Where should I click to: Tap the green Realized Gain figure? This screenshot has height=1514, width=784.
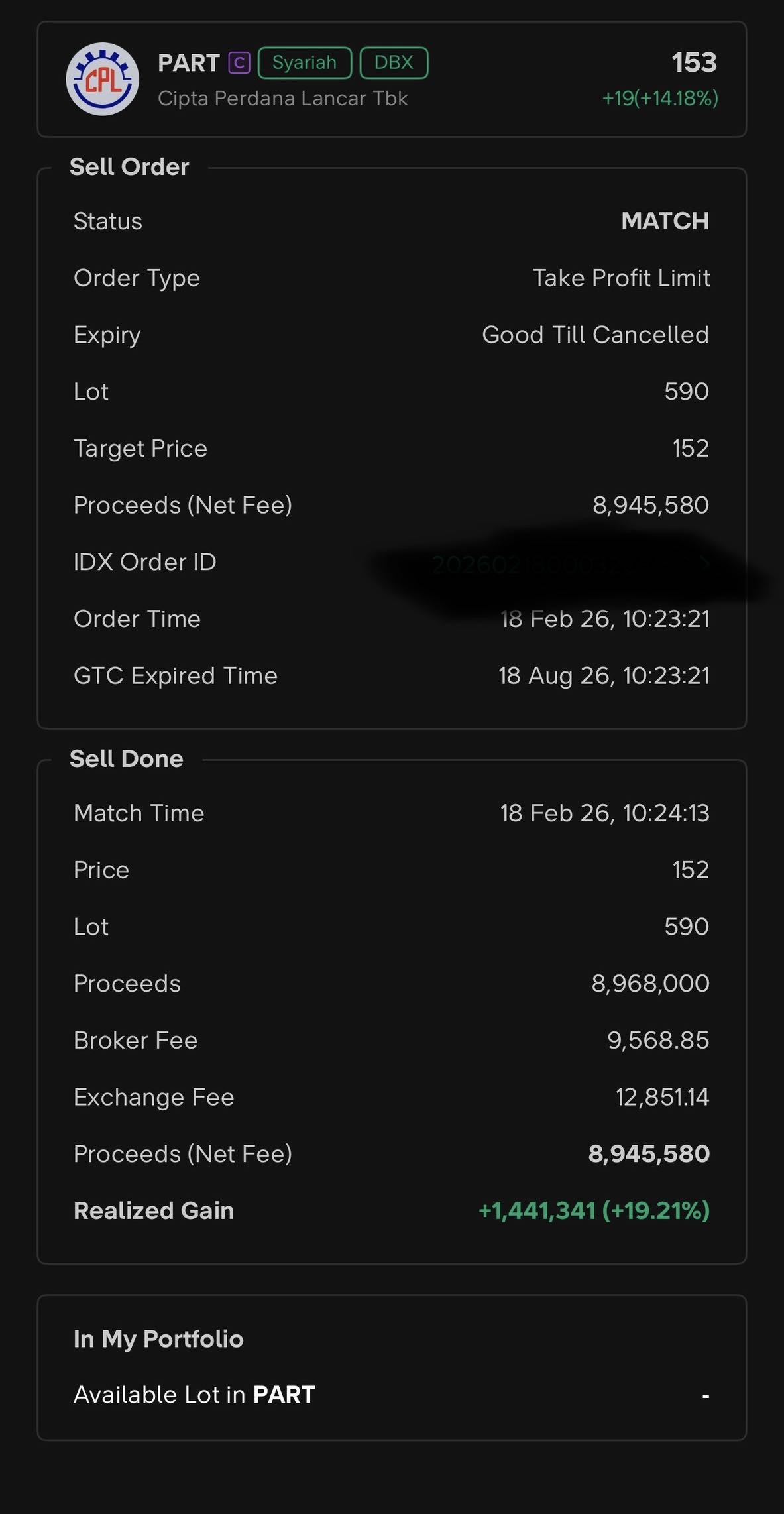pos(594,1211)
